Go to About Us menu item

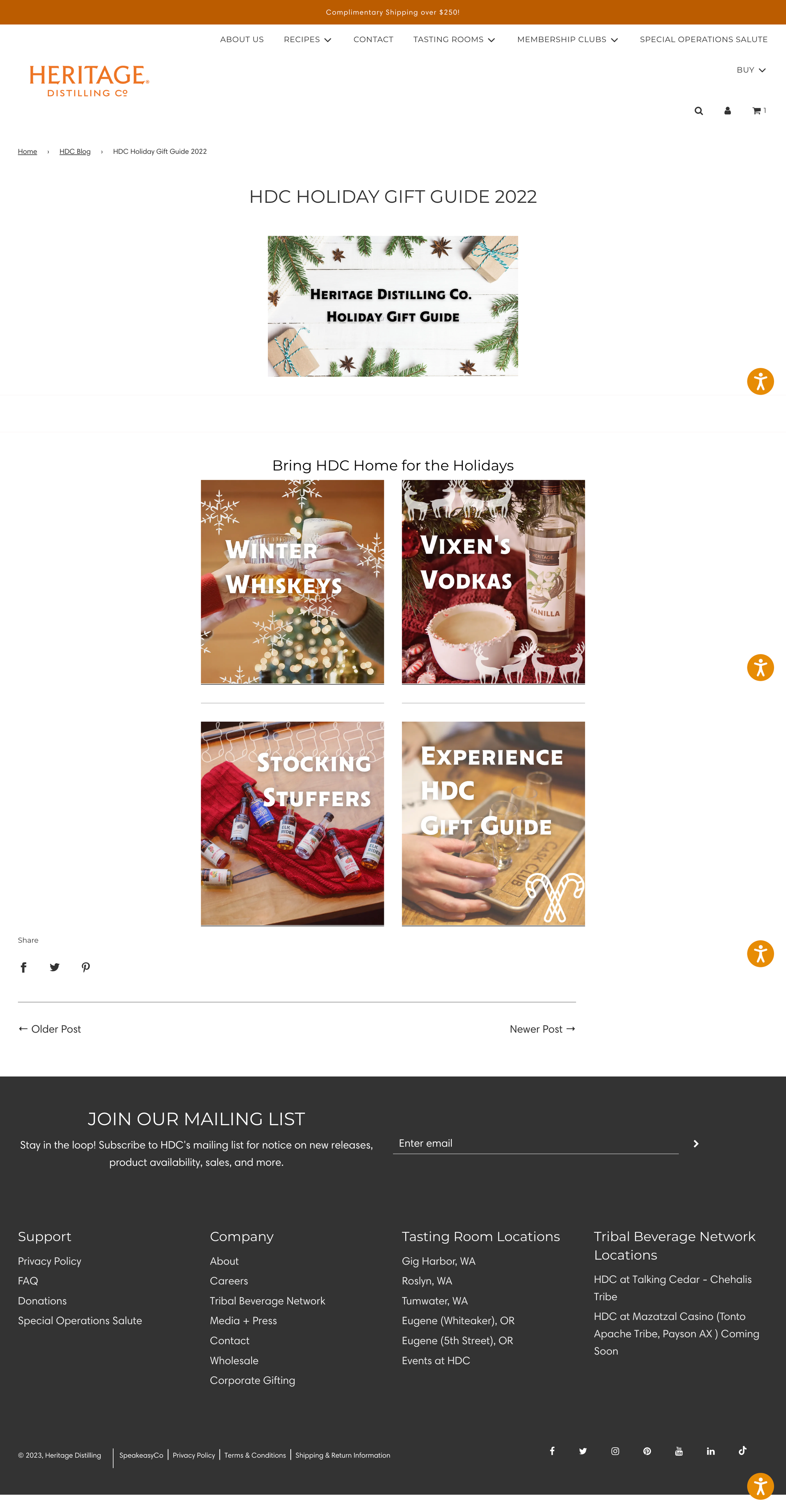click(x=242, y=39)
